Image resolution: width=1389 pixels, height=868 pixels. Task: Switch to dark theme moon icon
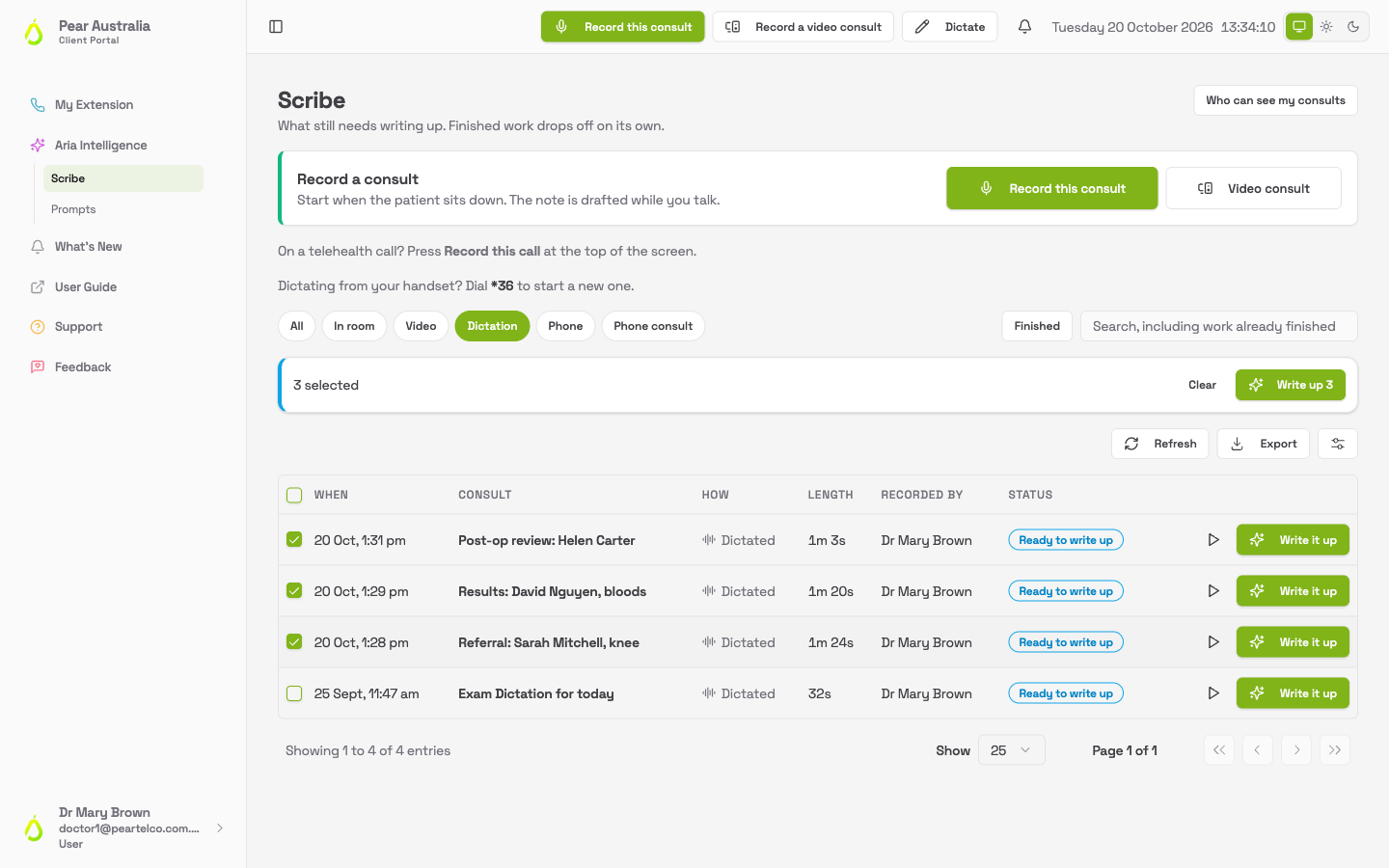coord(1353,27)
